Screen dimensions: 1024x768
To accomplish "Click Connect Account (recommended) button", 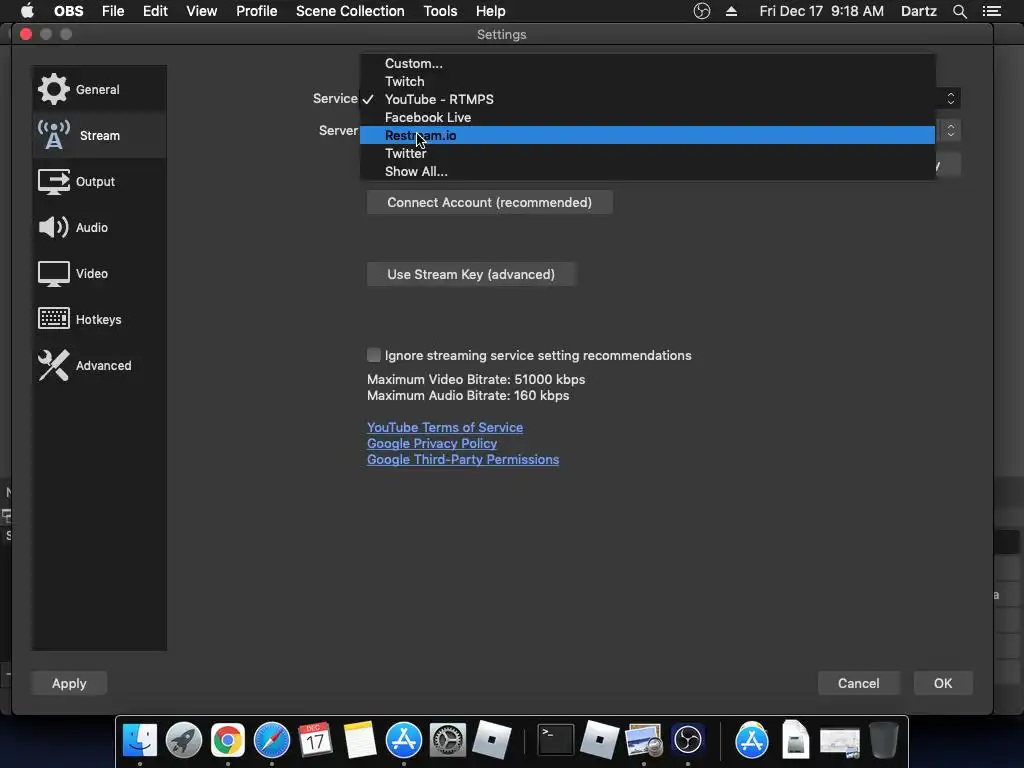I will point(490,202).
